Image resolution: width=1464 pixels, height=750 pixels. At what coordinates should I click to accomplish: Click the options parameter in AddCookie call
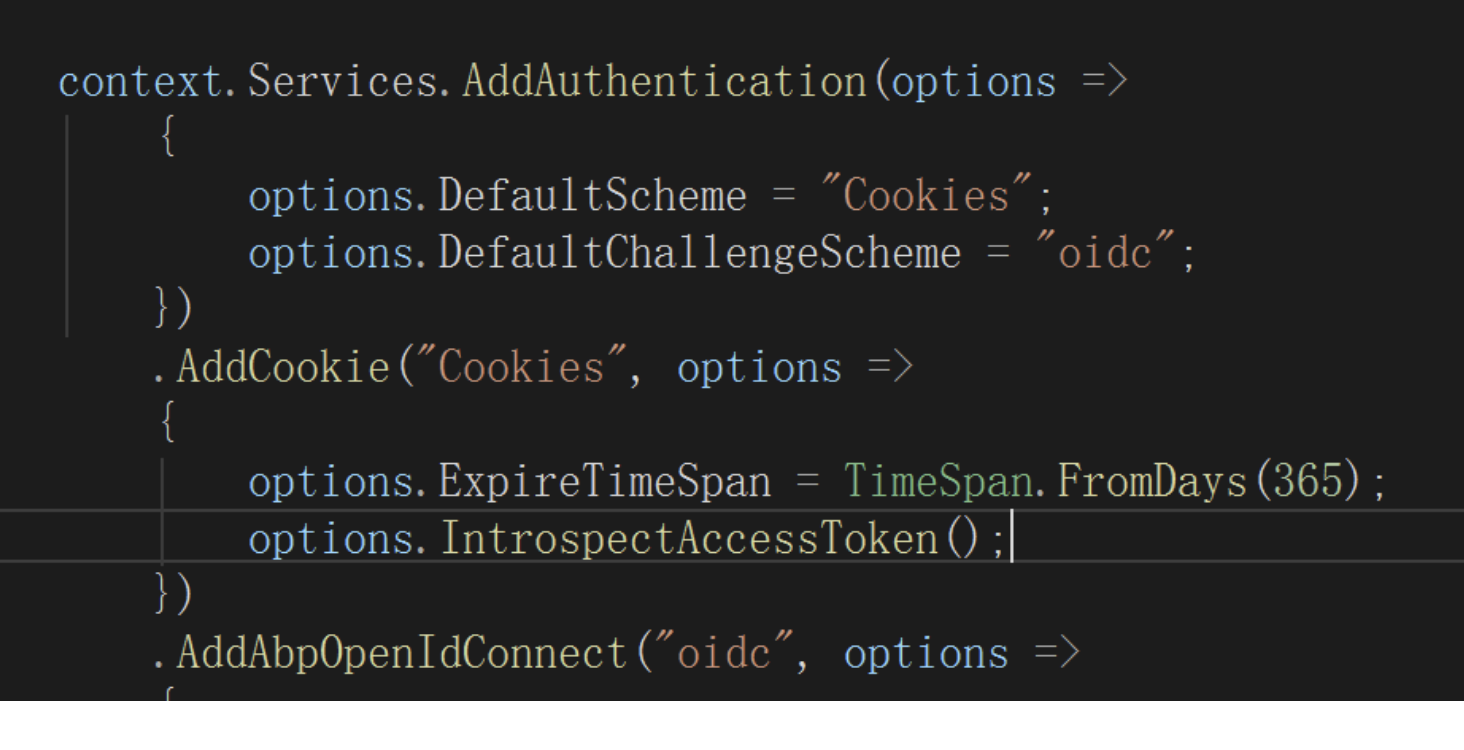(x=759, y=369)
